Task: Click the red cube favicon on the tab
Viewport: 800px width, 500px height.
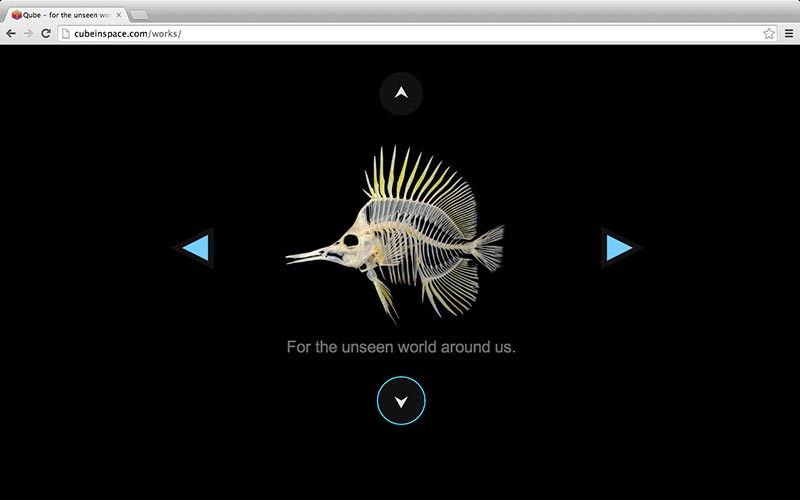Action: coord(16,15)
